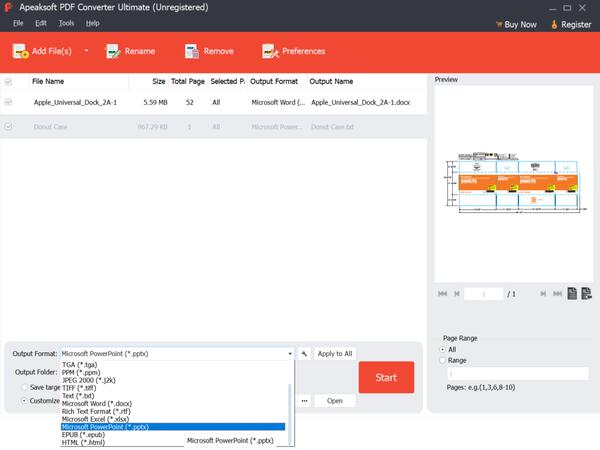Click the wrench settings icon beside Output Format
This screenshot has height=450, width=600.
click(x=304, y=353)
